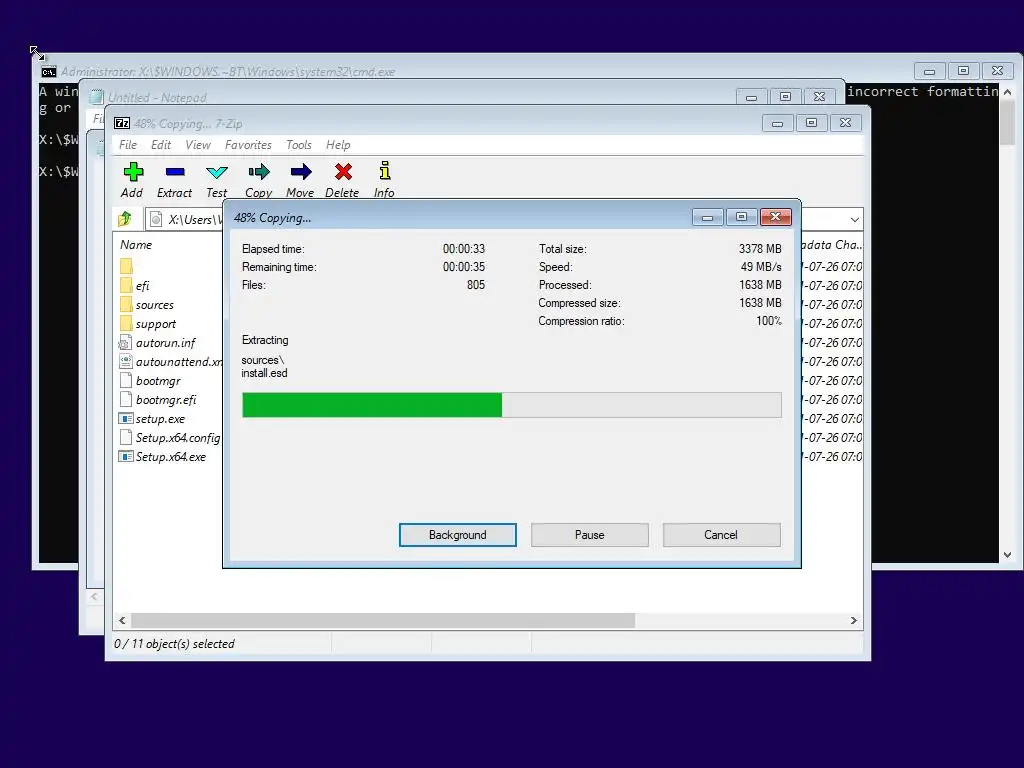Pause the copying operation

tap(590, 535)
